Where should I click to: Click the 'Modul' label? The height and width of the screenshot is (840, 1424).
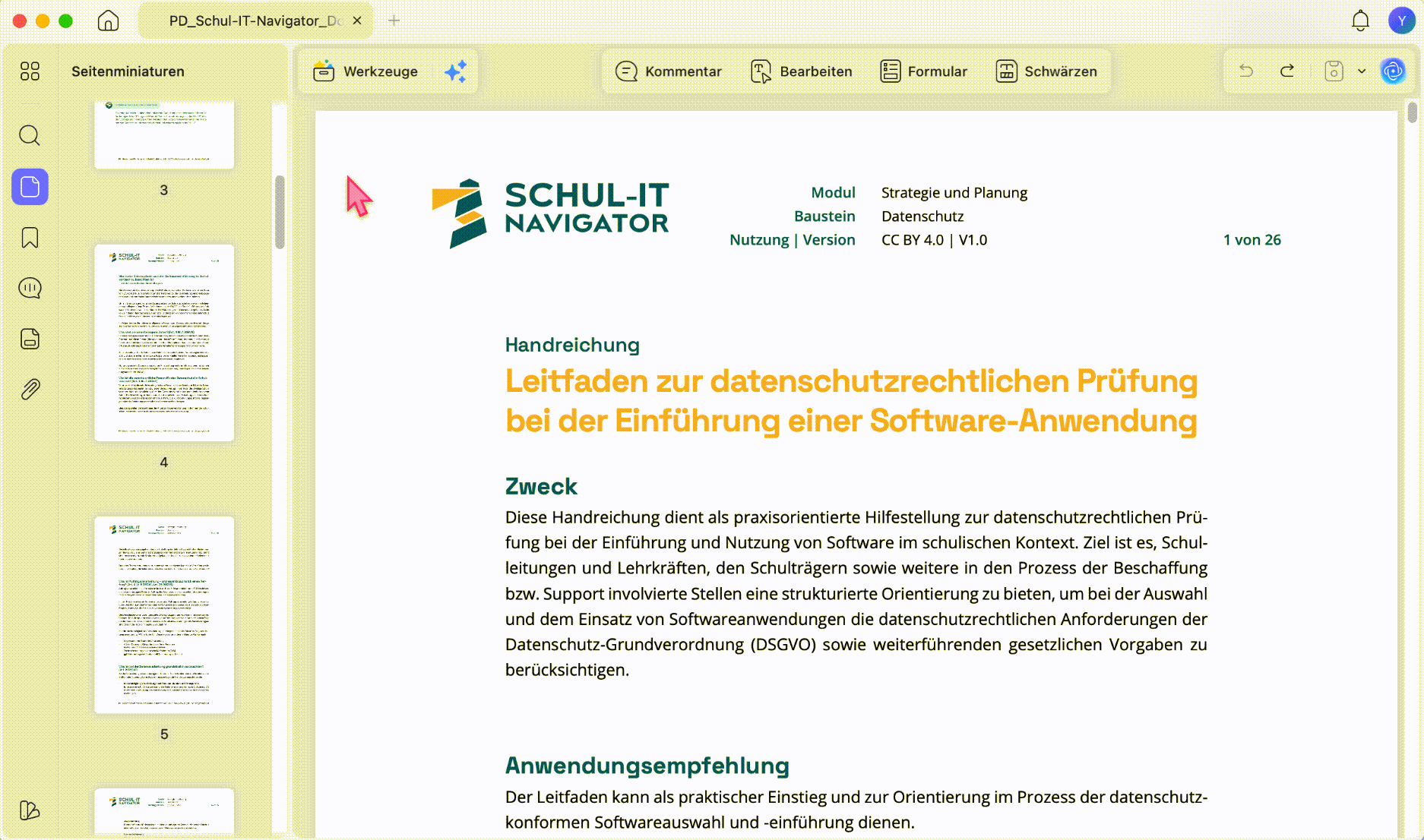(x=833, y=193)
